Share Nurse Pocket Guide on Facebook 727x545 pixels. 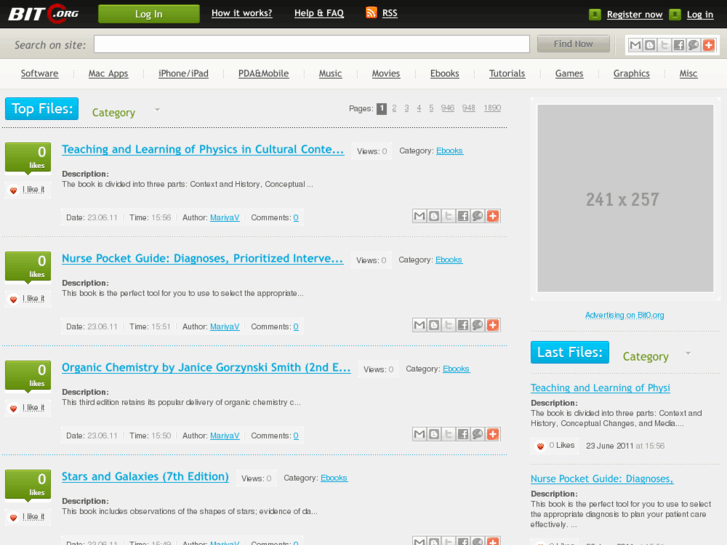point(463,325)
